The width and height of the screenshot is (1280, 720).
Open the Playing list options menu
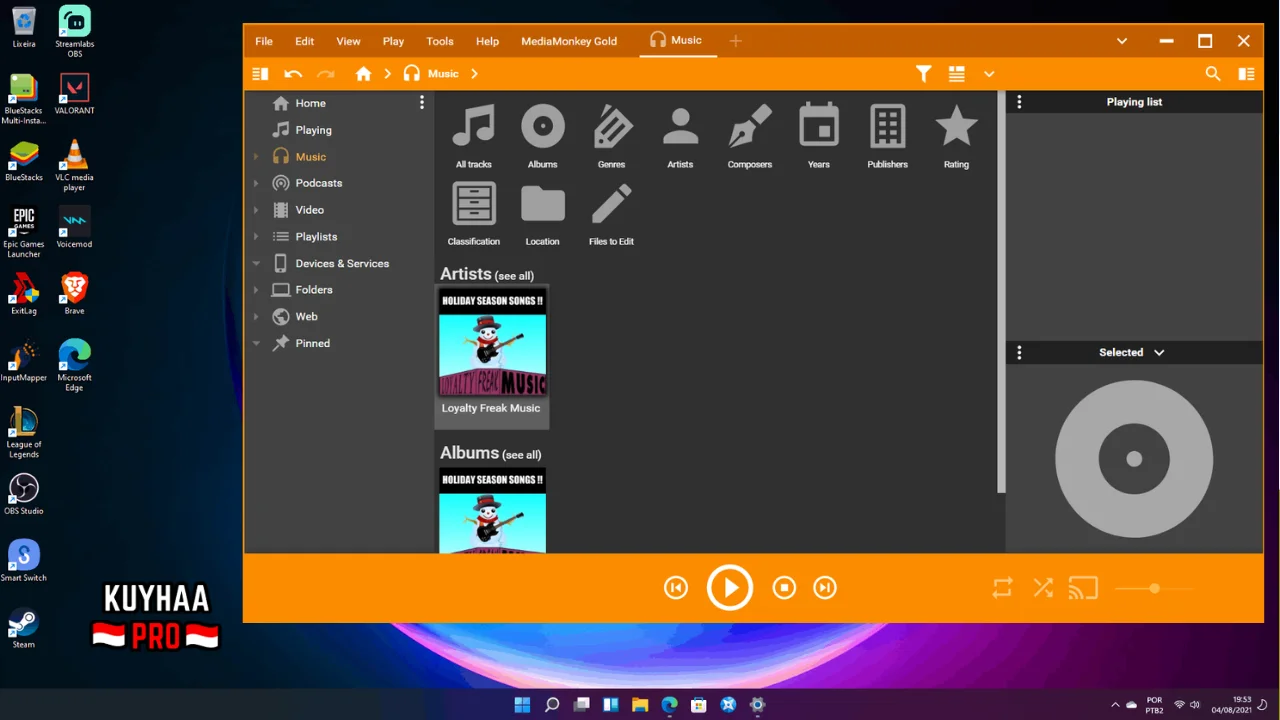[1019, 102]
